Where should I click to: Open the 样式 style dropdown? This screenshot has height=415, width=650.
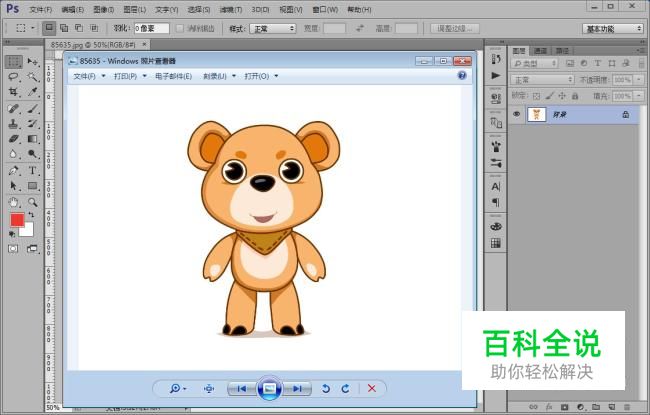(x=273, y=29)
